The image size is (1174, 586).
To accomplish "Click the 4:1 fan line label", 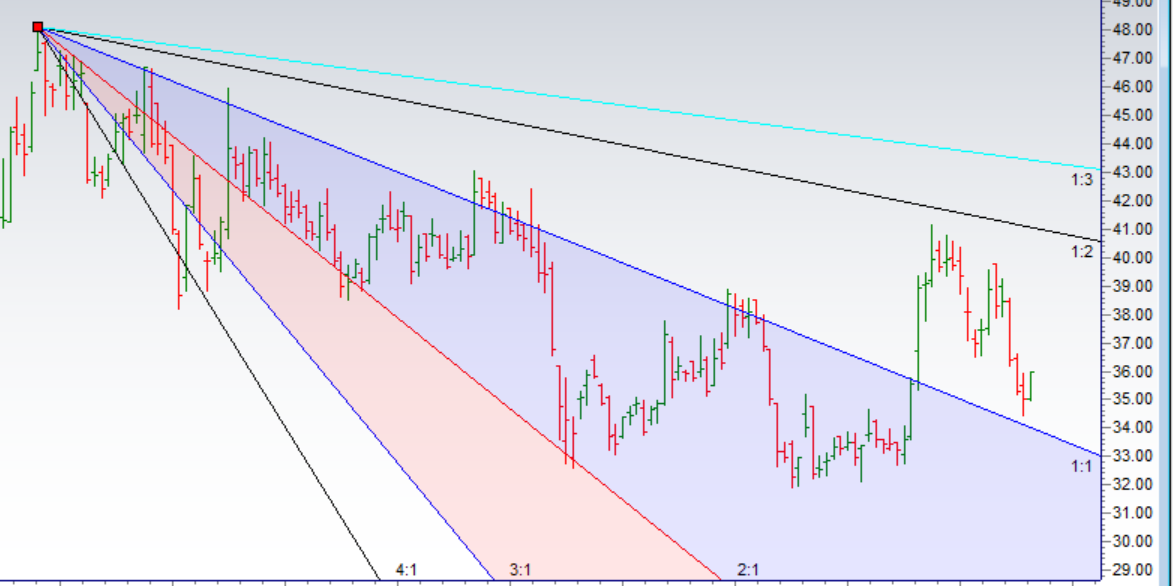I will click(406, 571).
